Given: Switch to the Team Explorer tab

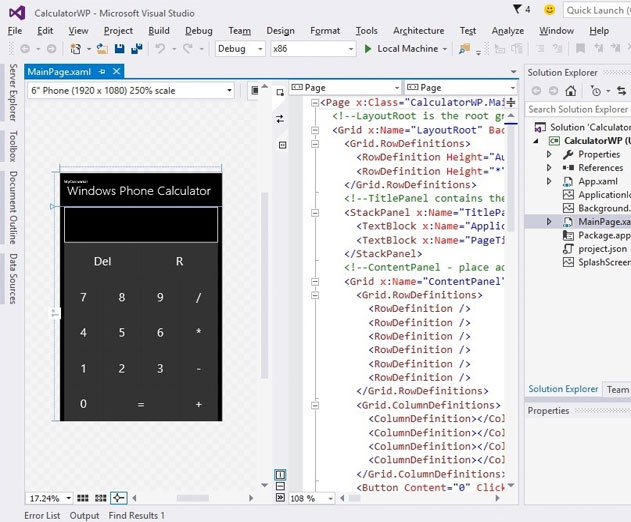Looking at the screenshot, I should (617, 390).
